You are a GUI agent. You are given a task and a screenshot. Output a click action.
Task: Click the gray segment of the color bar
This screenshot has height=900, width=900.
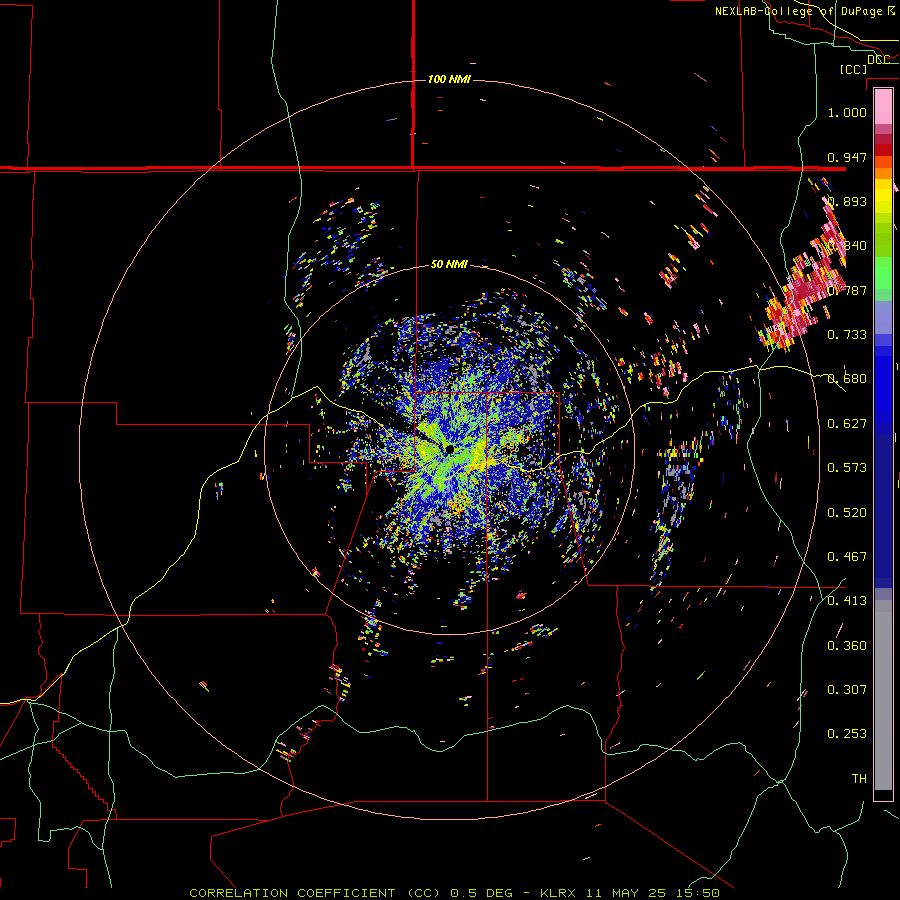[883, 695]
